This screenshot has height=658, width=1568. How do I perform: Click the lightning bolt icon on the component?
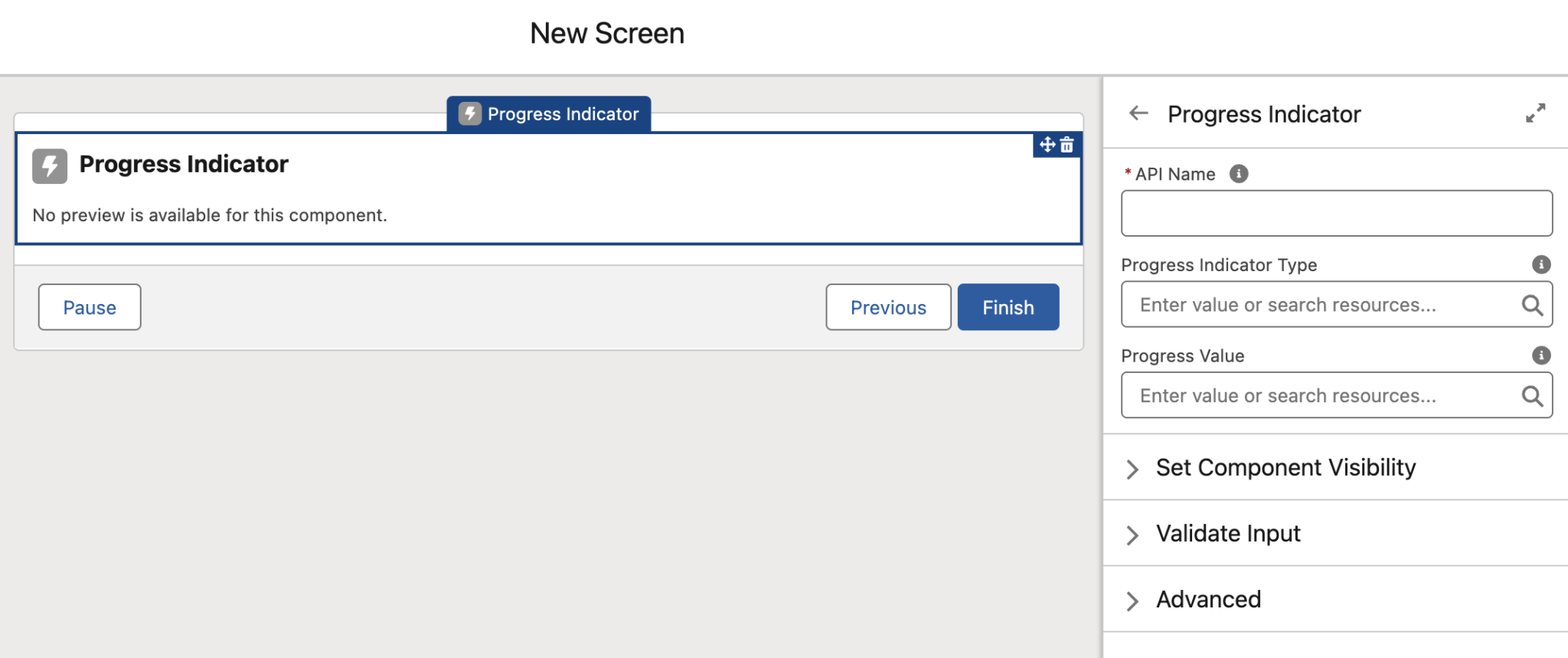pos(49,165)
